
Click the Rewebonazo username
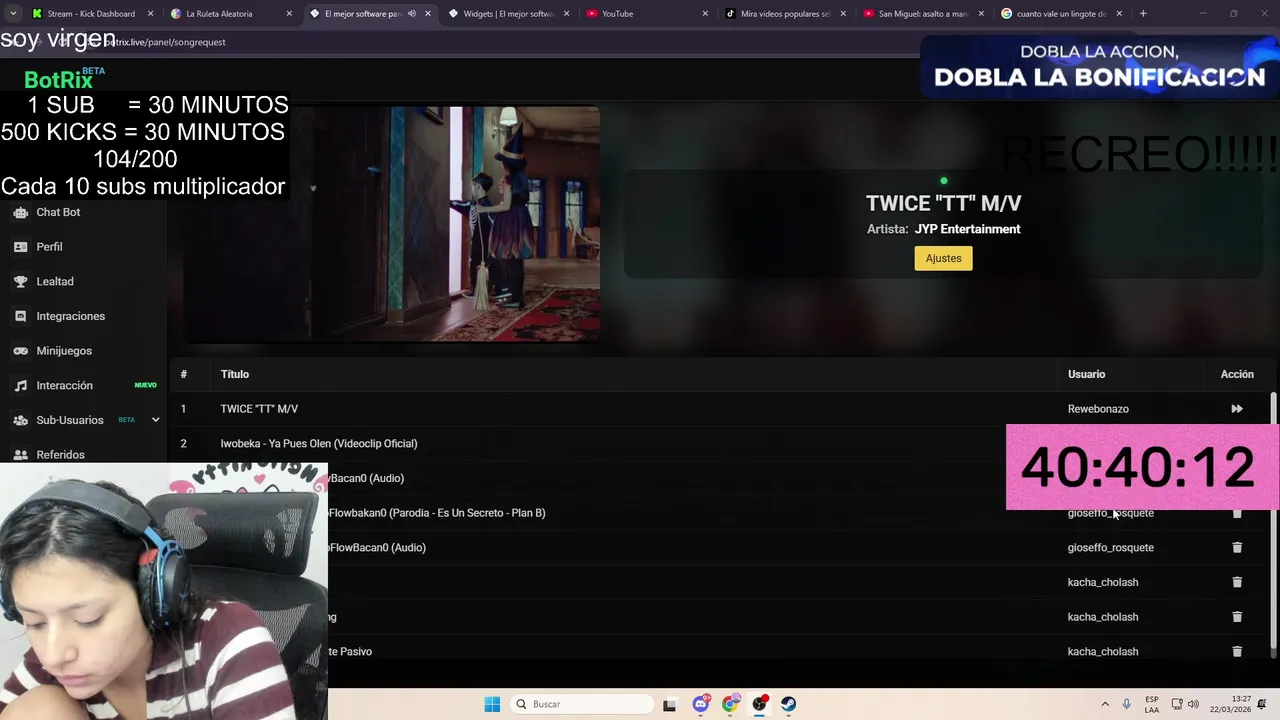click(1098, 409)
